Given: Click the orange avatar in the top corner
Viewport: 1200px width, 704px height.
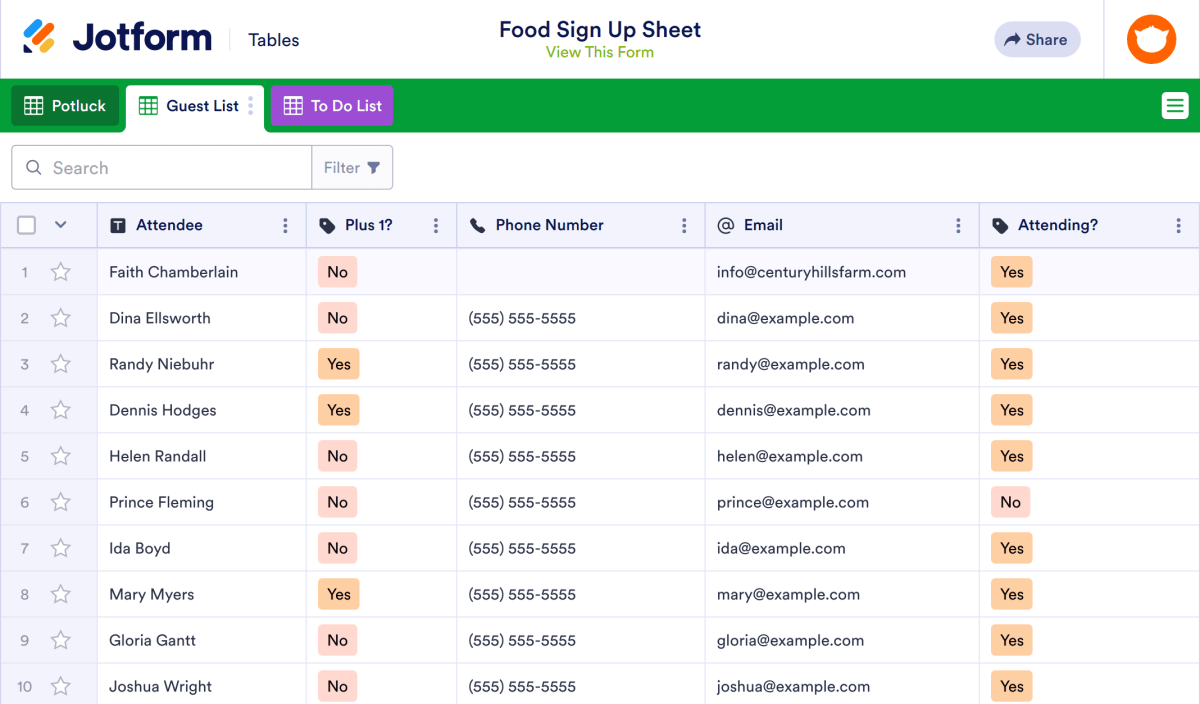Looking at the screenshot, I should [x=1151, y=39].
